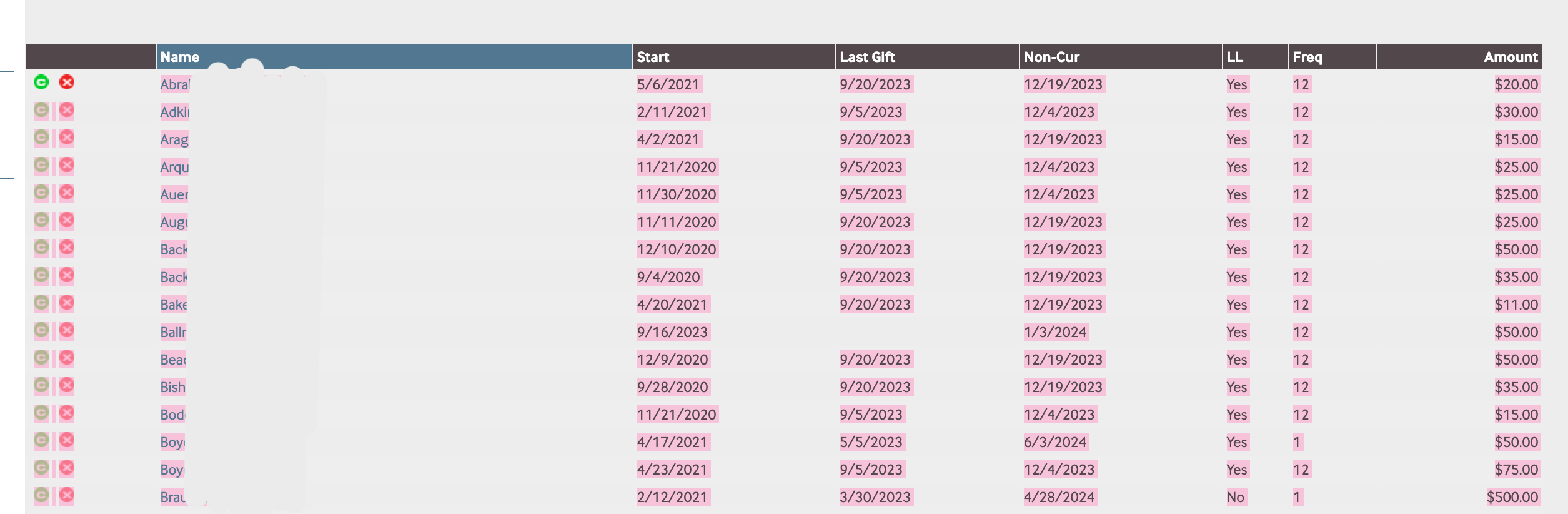Open the donor name link starting with Adki
The width and height of the screenshot is (1568, 514).
(x=174, y=112)
